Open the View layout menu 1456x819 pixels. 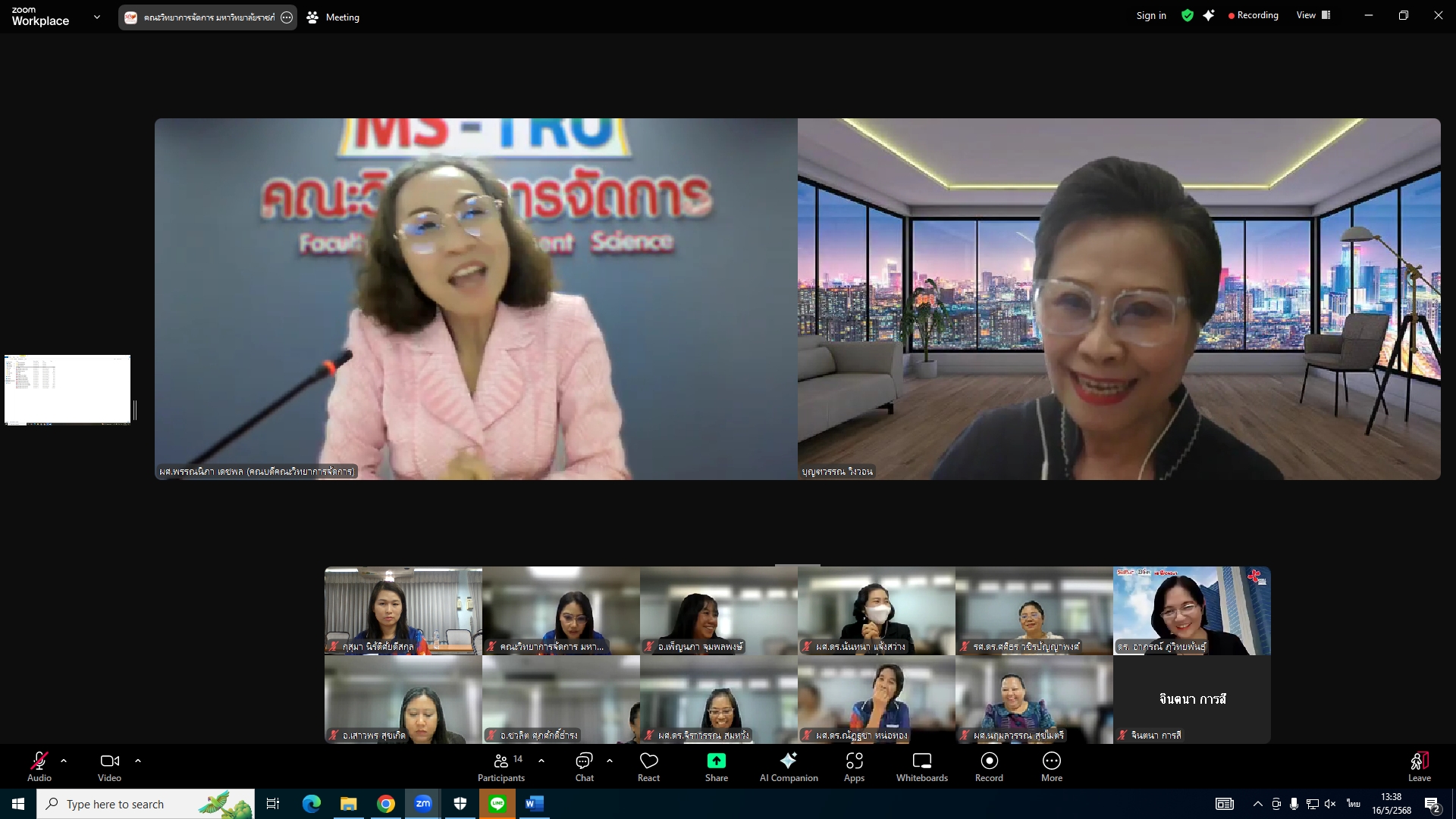pyautogui.click(x=1313, y=15)
